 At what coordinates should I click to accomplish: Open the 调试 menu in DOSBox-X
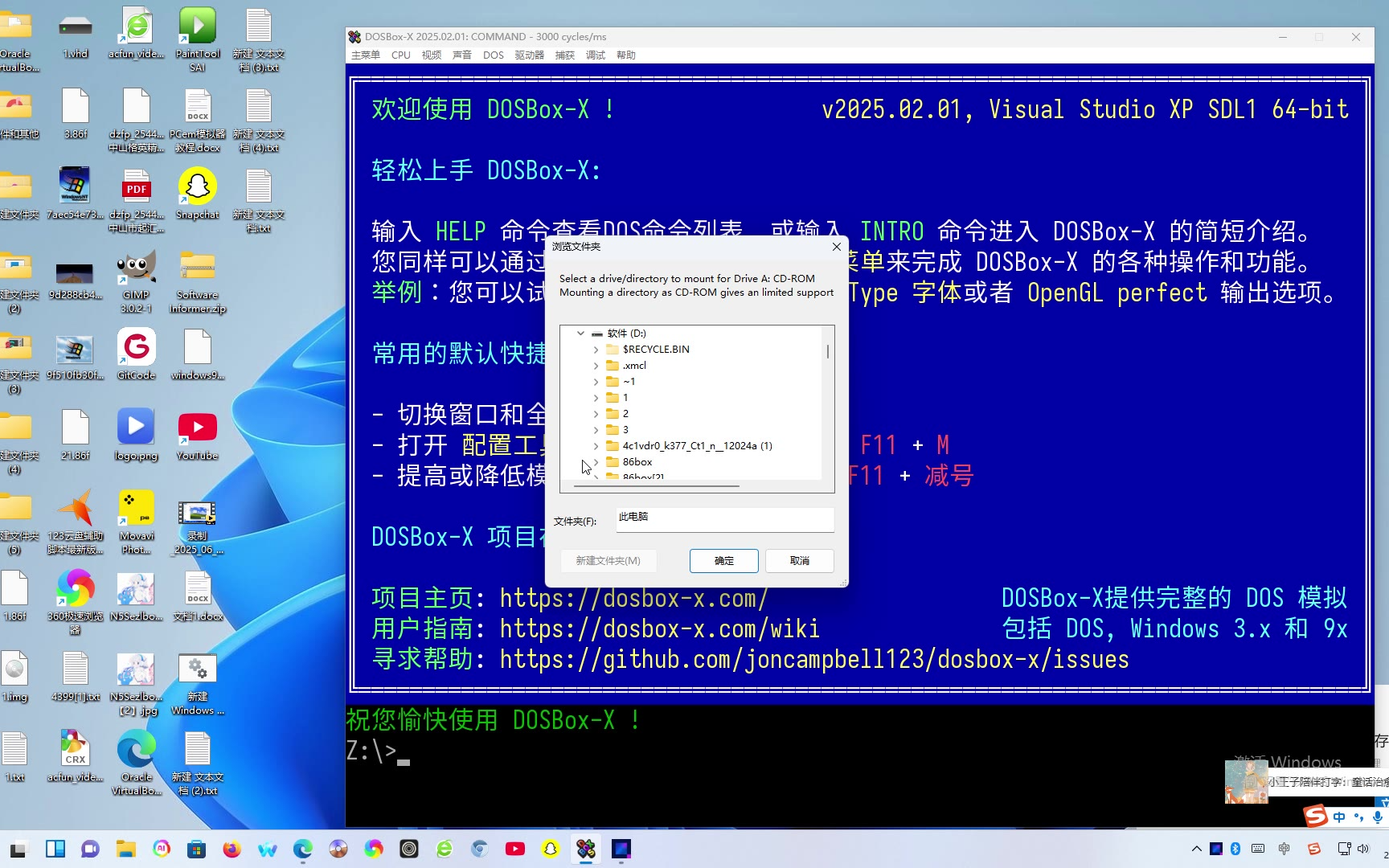596,55
